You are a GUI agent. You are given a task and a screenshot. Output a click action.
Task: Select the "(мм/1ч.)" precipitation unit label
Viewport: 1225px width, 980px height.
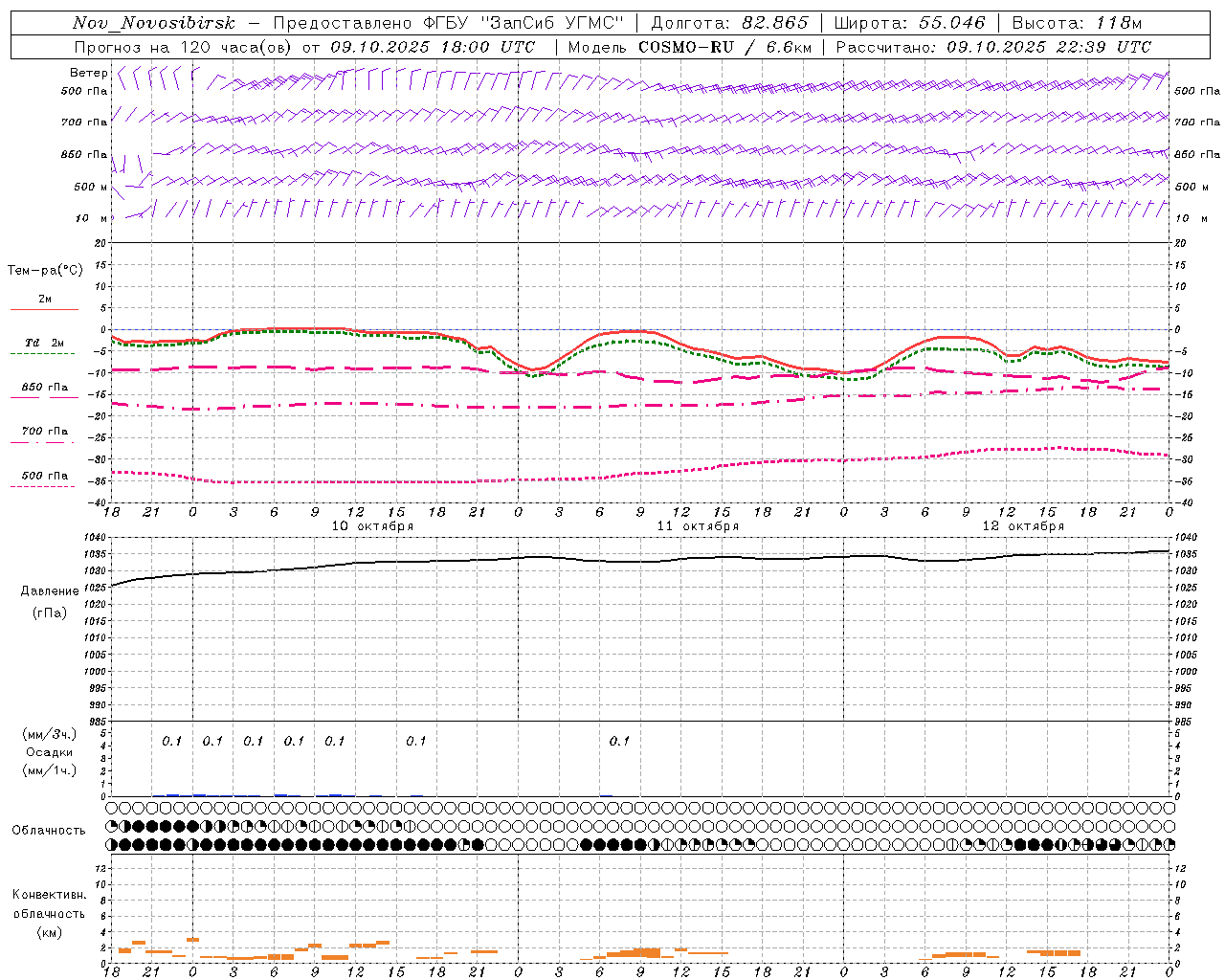click(x=50, y=770)
